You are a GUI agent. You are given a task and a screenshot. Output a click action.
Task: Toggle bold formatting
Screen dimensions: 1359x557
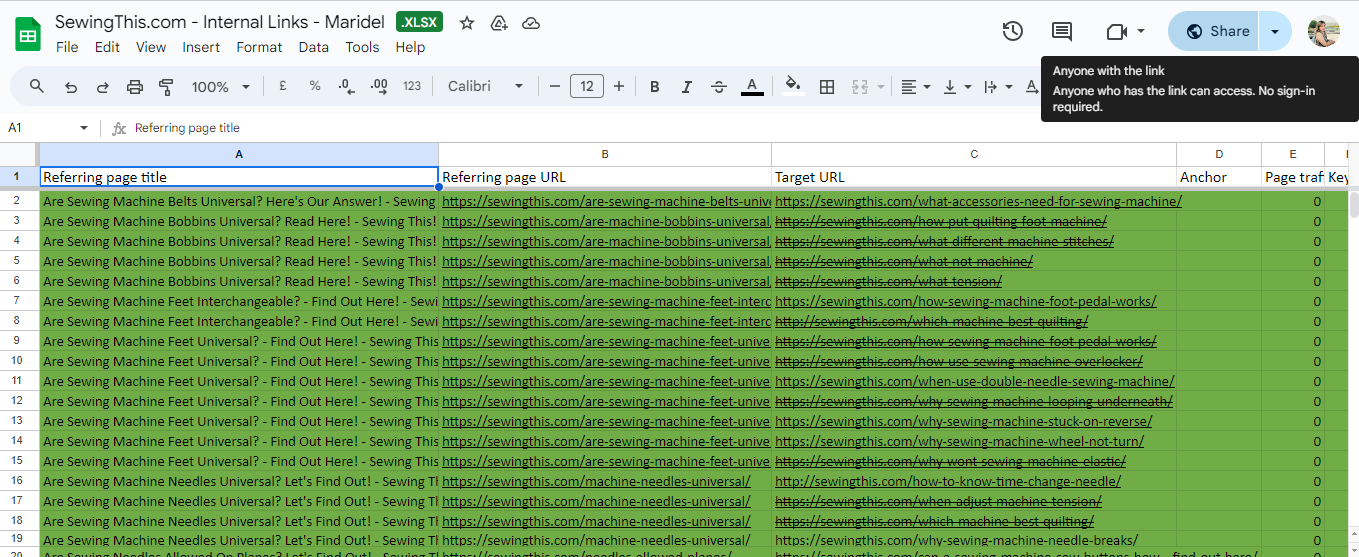pos(655,87)
